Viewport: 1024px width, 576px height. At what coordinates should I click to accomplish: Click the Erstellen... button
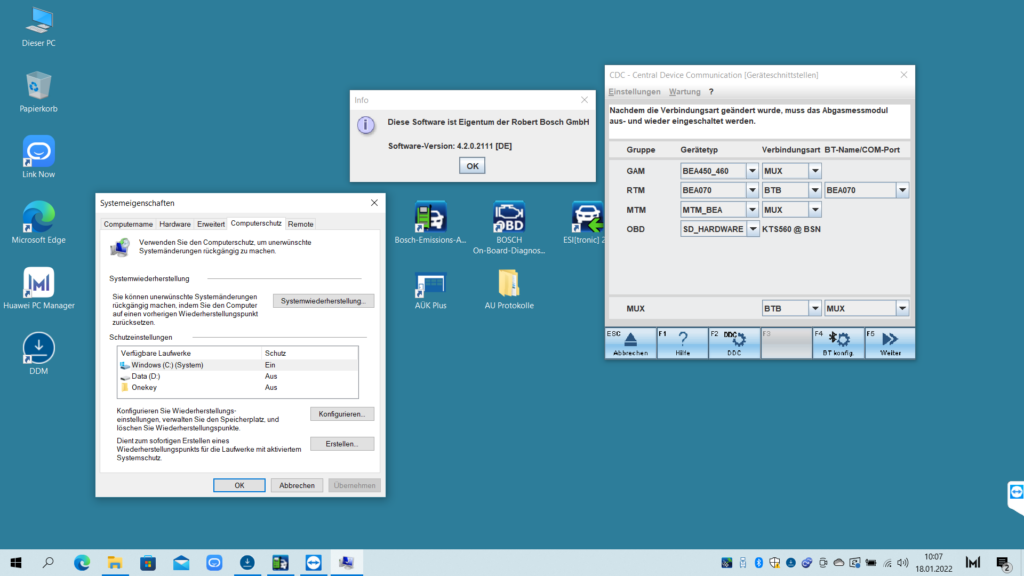(x=342, y=444)
